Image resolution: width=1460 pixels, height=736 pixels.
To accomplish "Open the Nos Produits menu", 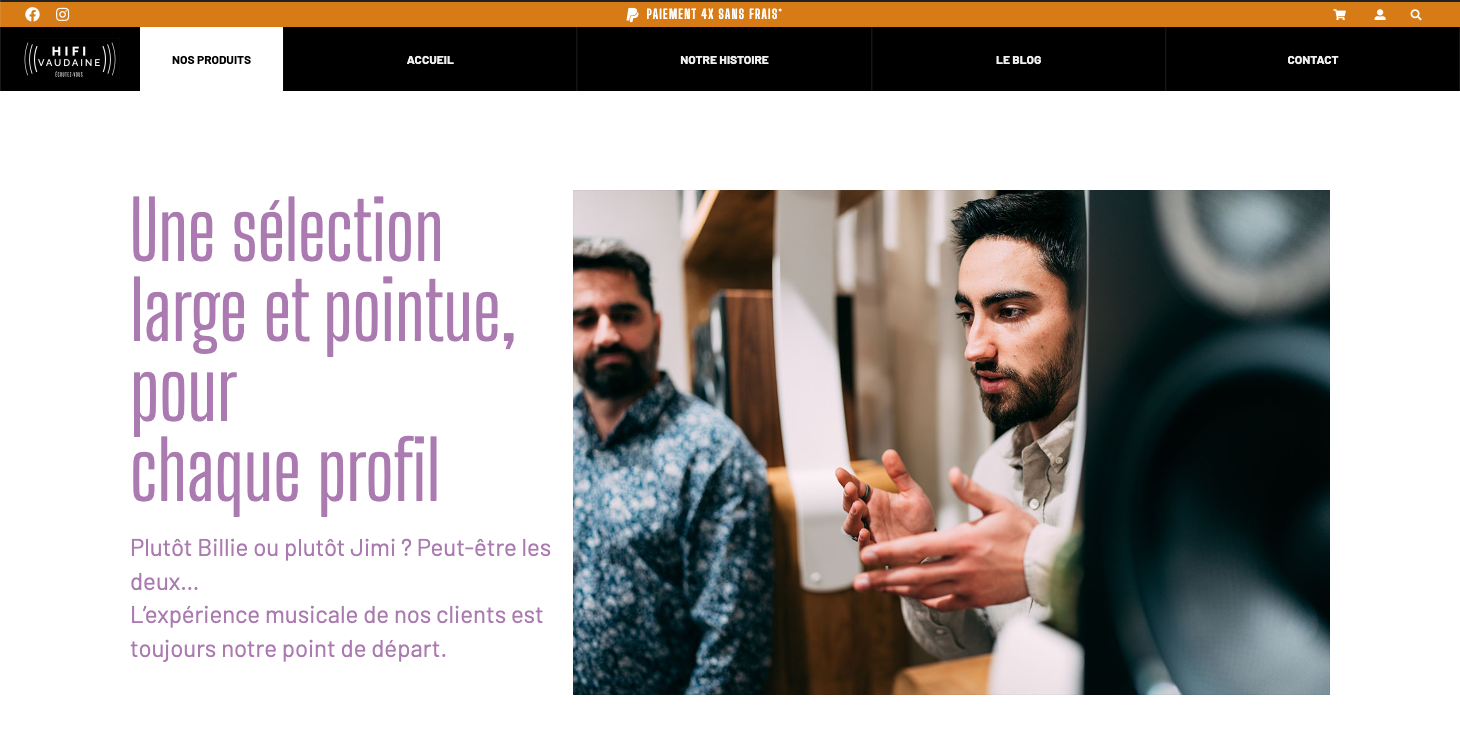I will pyautogui.click(x=211, y=60).
